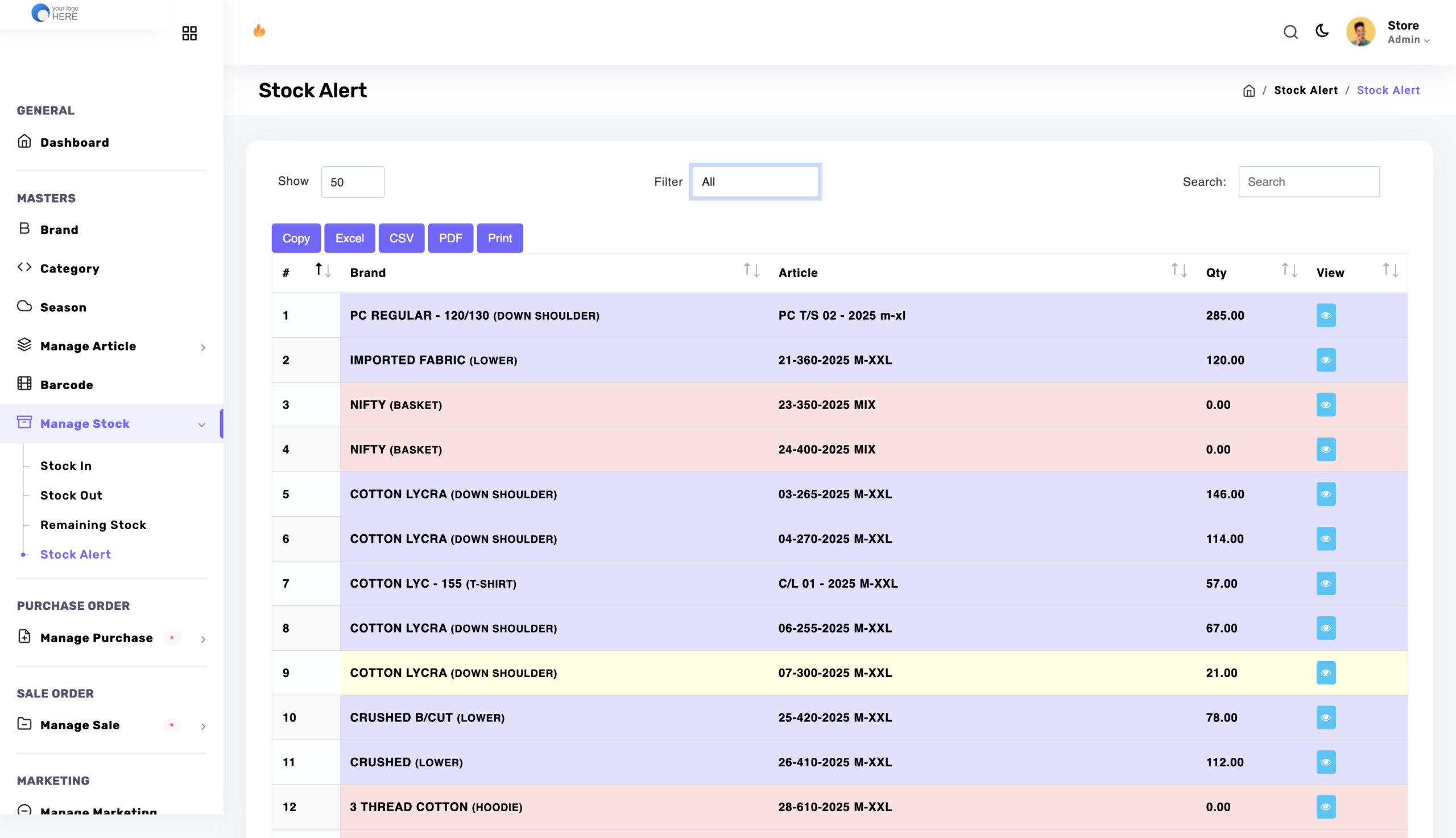Click into the Search input field
The width and height of the screenshot is (1456, 838).
point(1308,182)
